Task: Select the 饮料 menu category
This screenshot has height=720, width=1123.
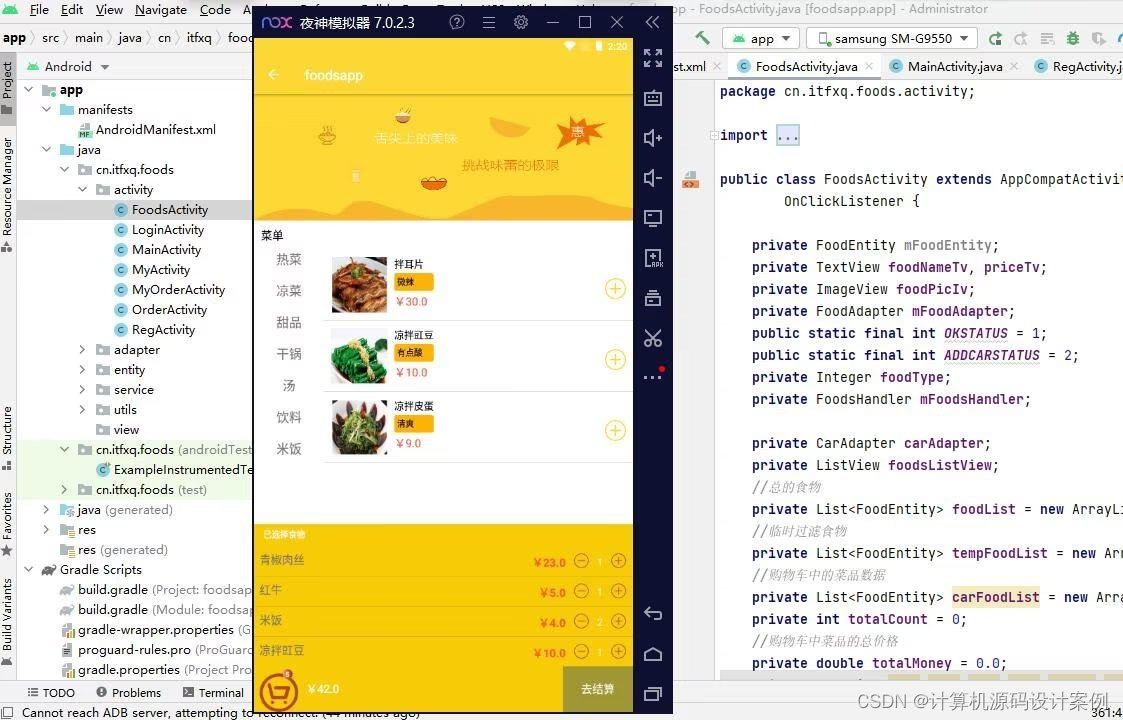Action: (289, 417)
